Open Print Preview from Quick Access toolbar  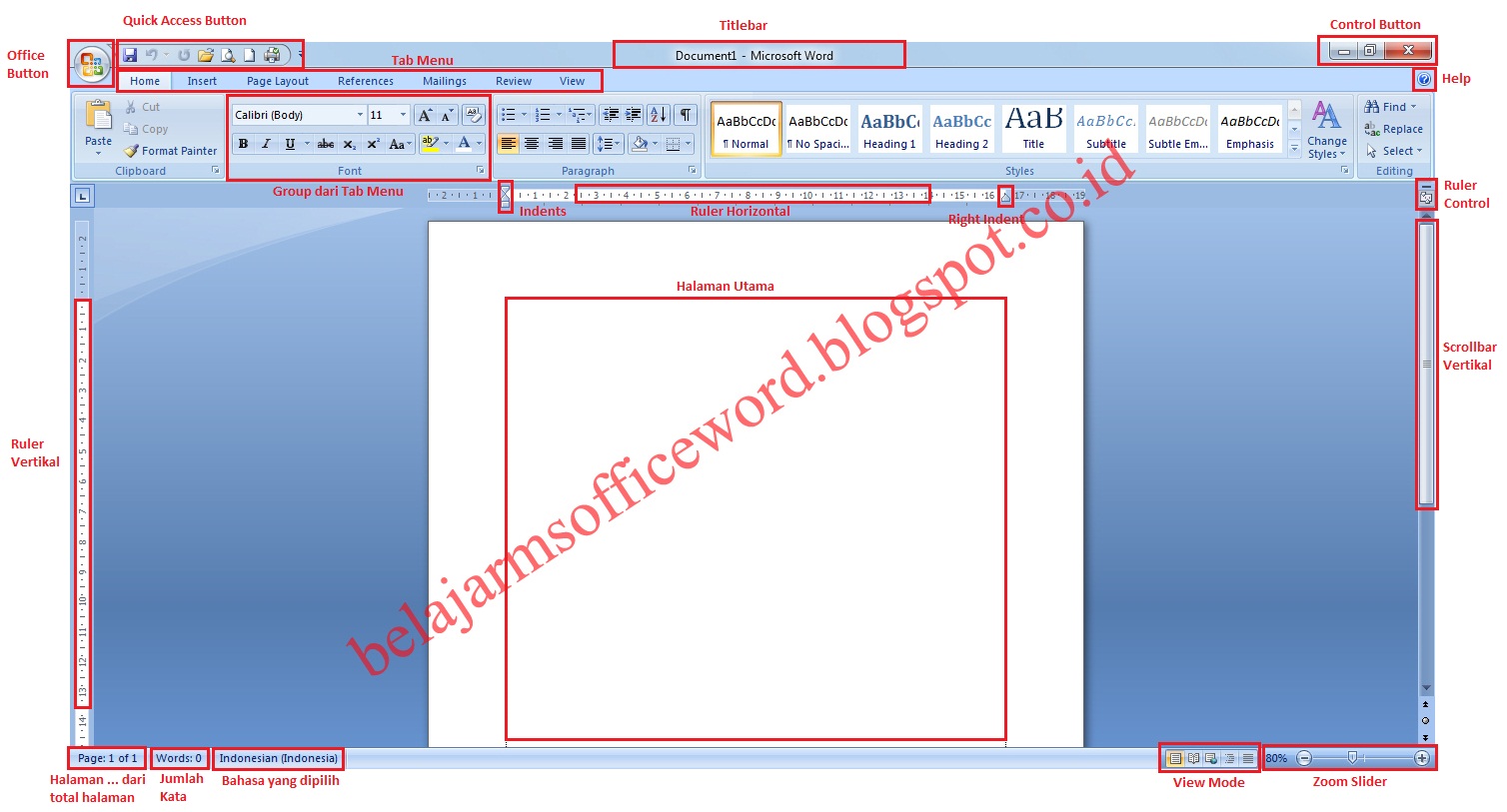(229, 55)
